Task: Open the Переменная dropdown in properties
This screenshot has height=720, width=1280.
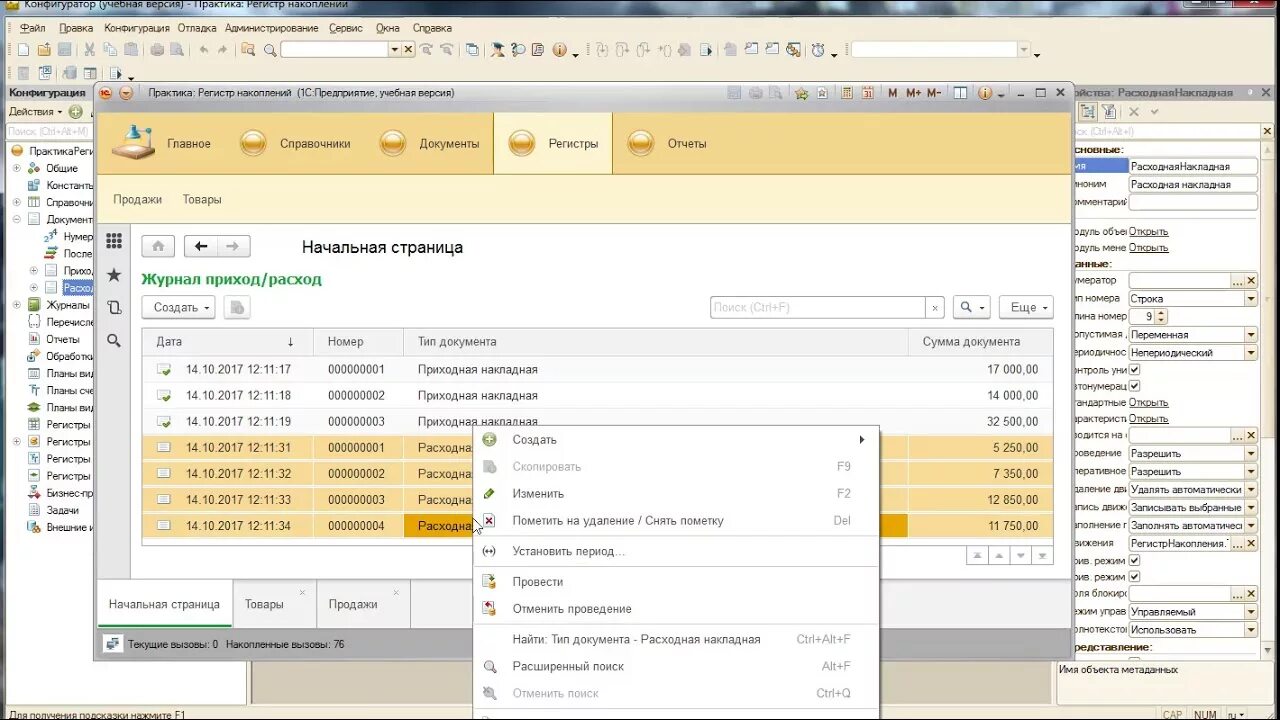Action: 1250,334
